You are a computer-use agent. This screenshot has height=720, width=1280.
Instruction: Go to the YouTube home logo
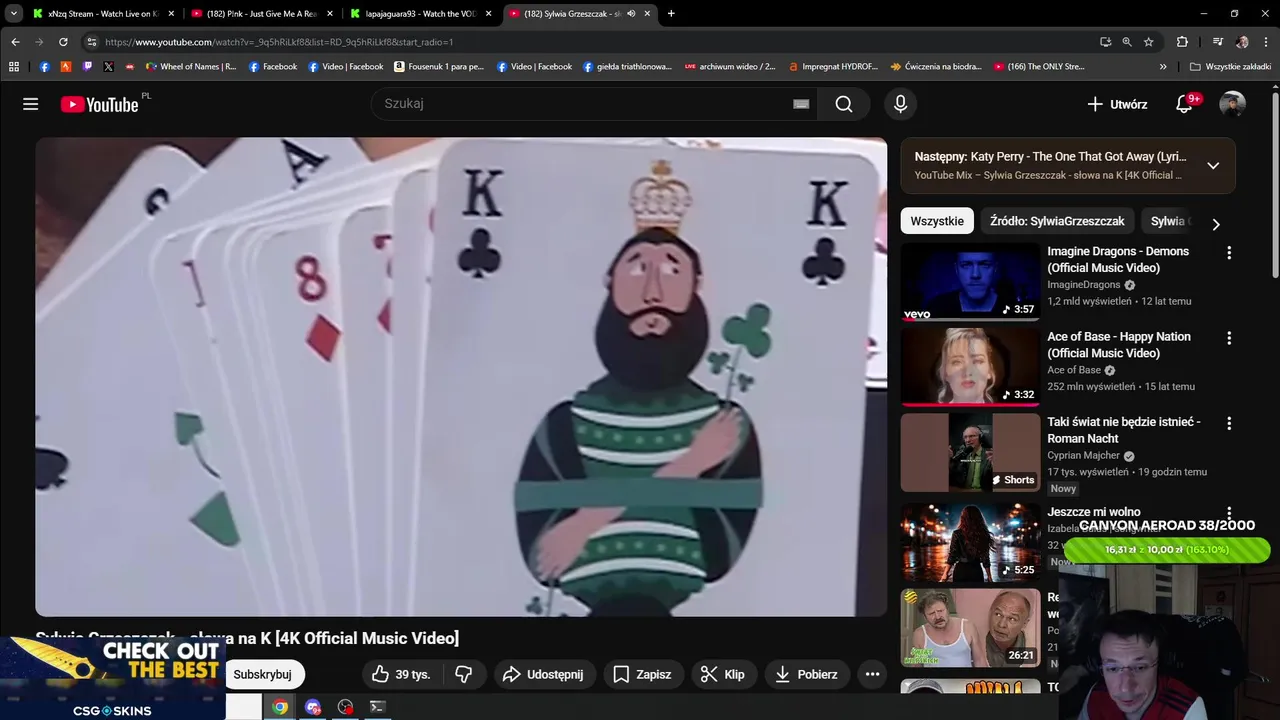click(x=99, y=104)
